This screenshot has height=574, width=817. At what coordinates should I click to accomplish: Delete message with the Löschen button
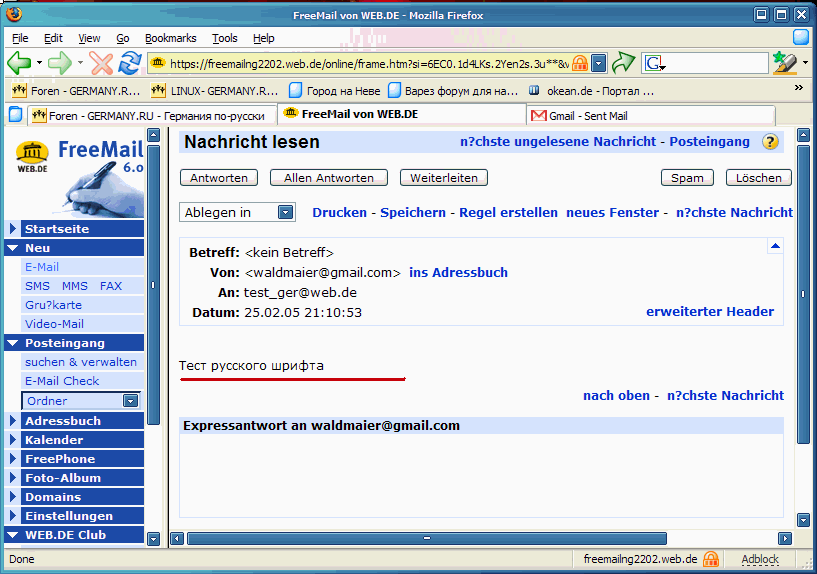pyautogui.click(x=759, y=178)
